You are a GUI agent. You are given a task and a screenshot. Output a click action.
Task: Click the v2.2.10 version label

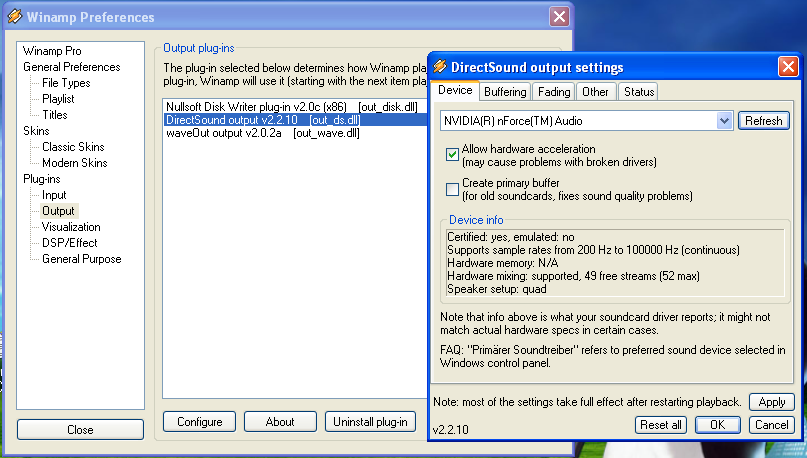click(450, 430)
